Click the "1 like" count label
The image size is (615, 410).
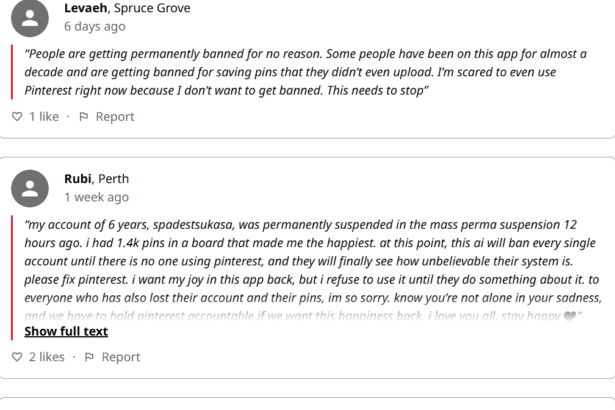pos(43,117)
